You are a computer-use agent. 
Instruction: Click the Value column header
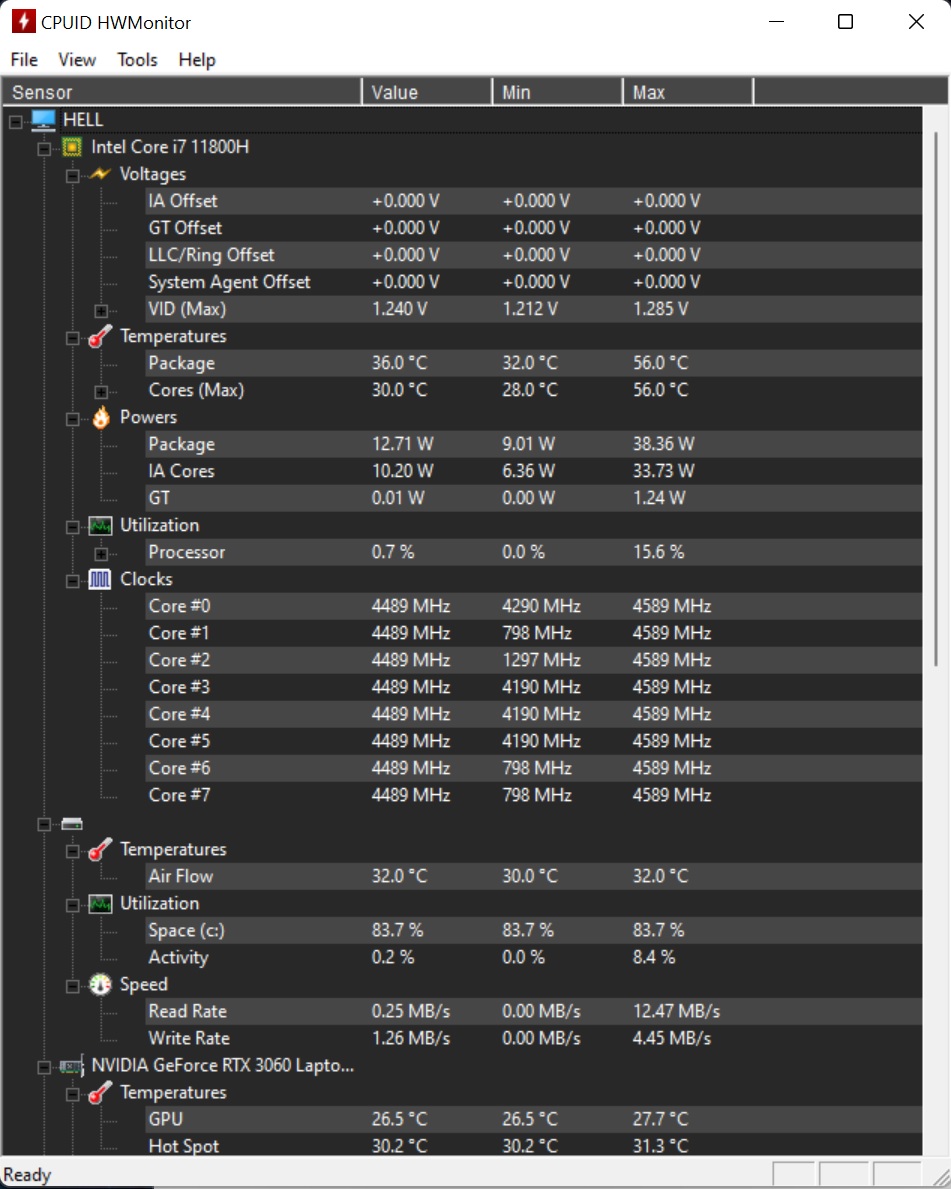point(427,92)
